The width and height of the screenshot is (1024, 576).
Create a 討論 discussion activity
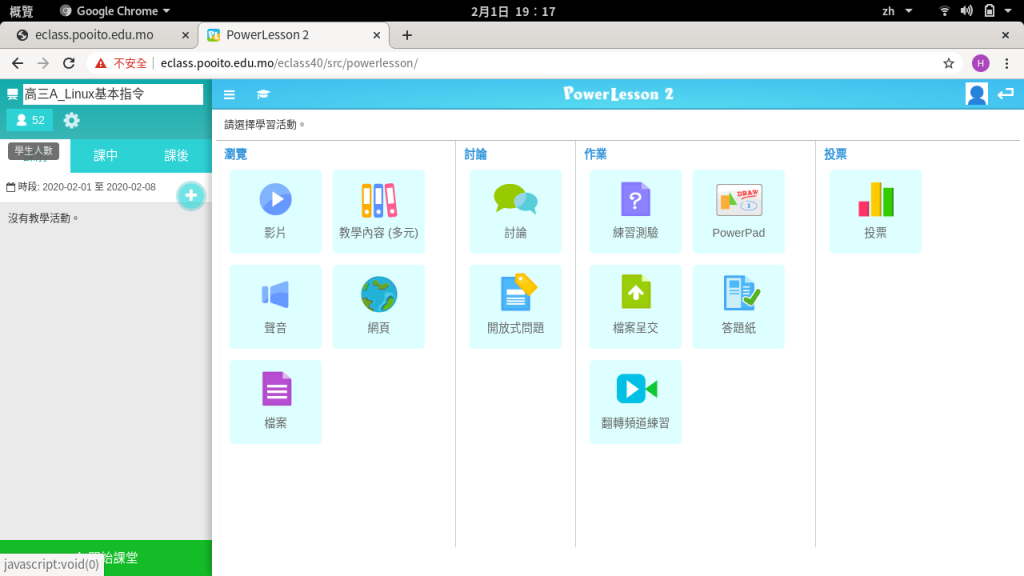click(515, 211)
